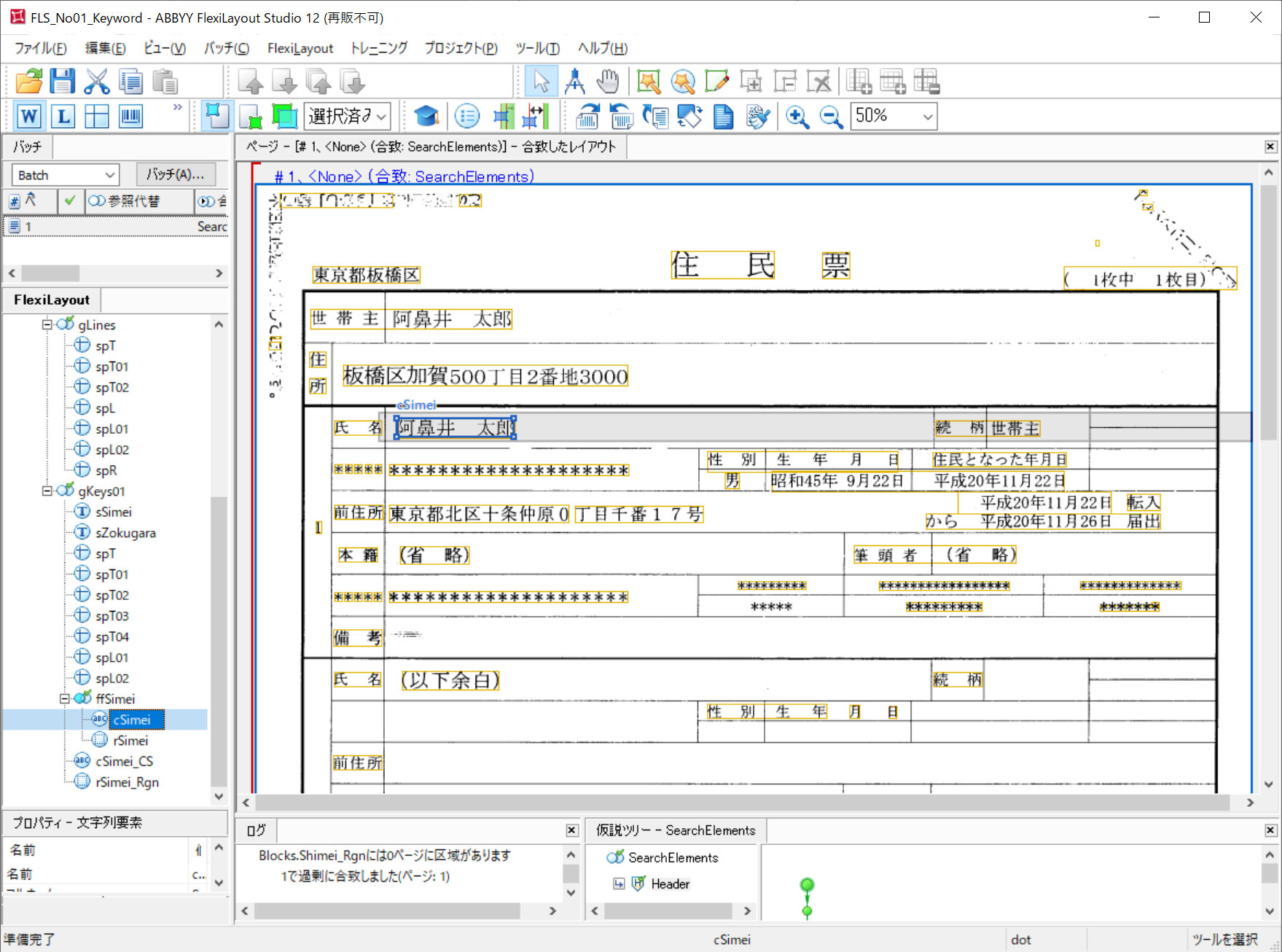Close the page view with its X
Screen dimensions: 1282x952
pyautogui.click(x=1270, y=147)
